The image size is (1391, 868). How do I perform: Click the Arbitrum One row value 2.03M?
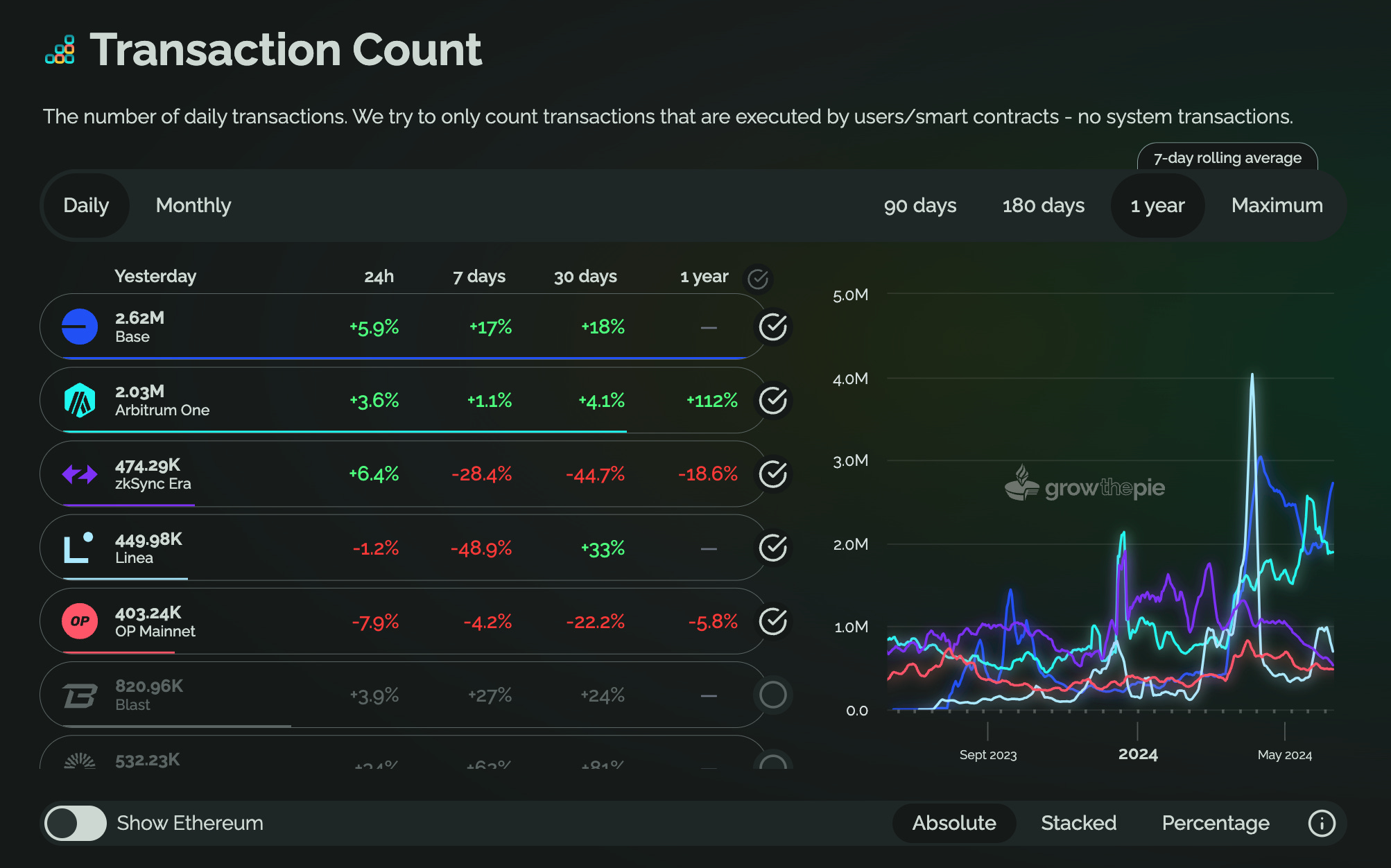139,391
